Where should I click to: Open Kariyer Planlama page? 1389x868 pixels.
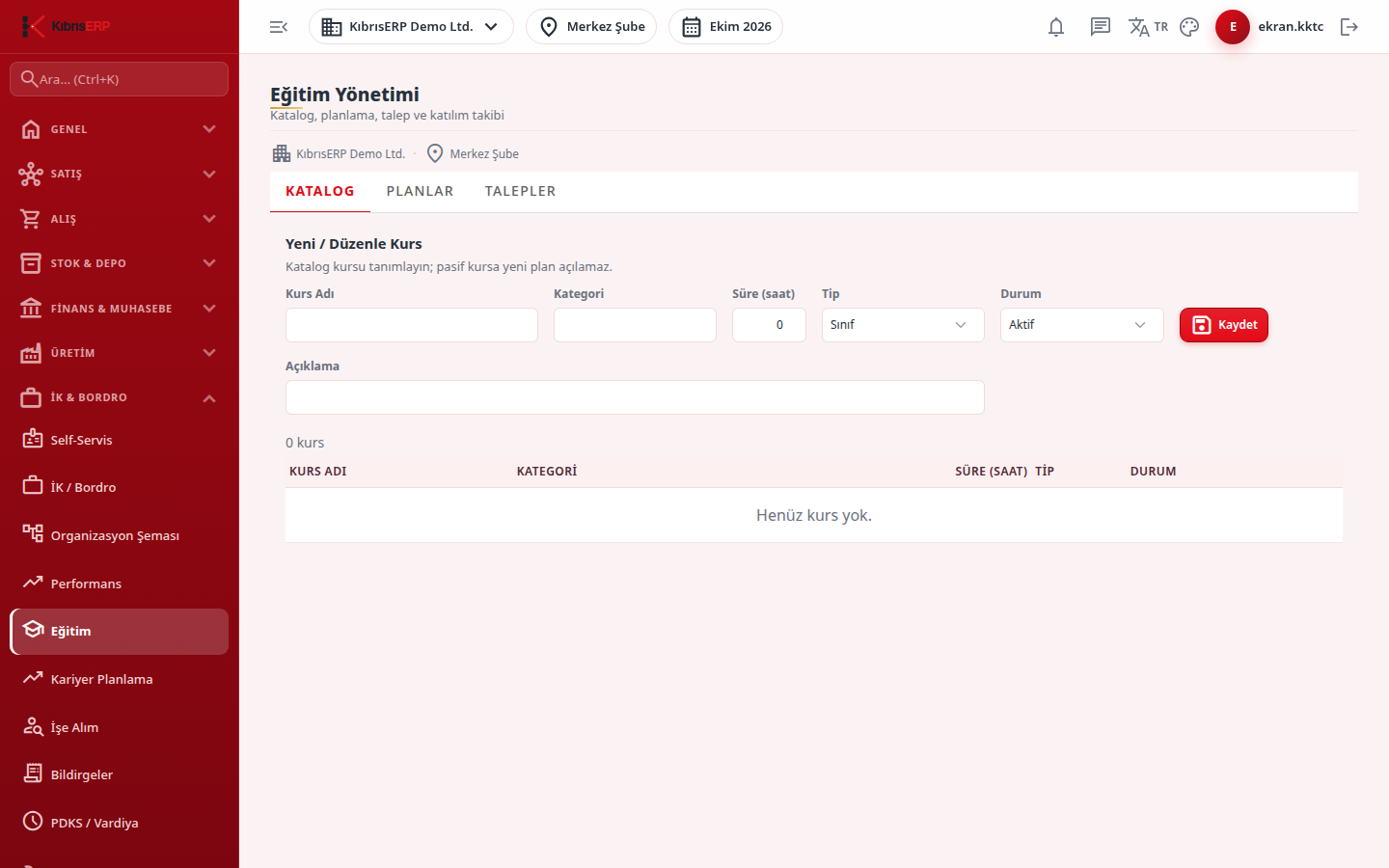(119, 679)
